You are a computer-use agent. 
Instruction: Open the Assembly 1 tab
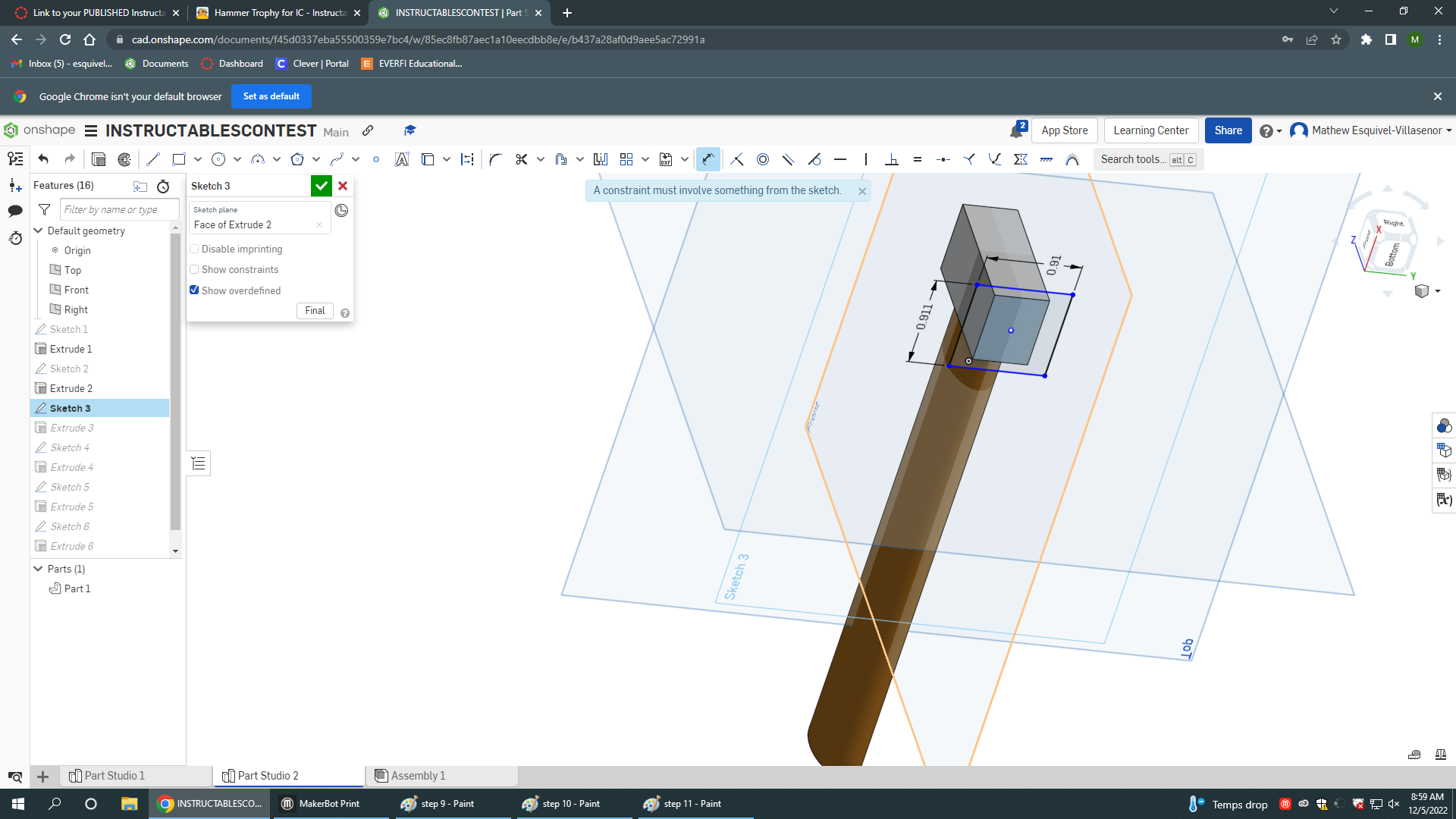(x=417, y=776)
